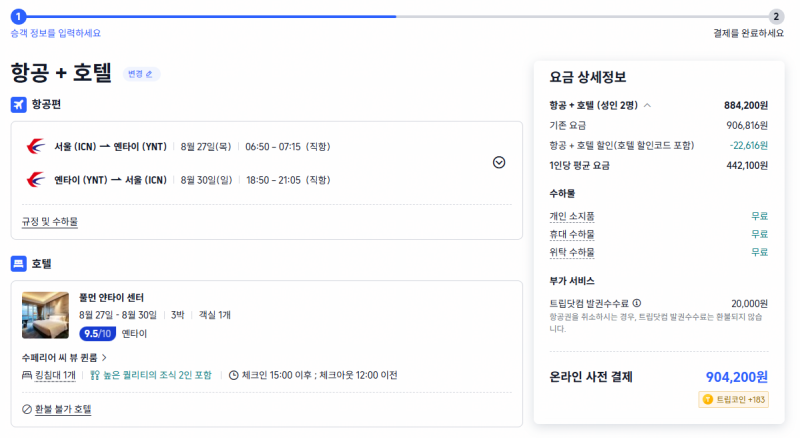
Task: Click info icon next to 트립닷컴 발권수수료
Action: coord(637,303)
